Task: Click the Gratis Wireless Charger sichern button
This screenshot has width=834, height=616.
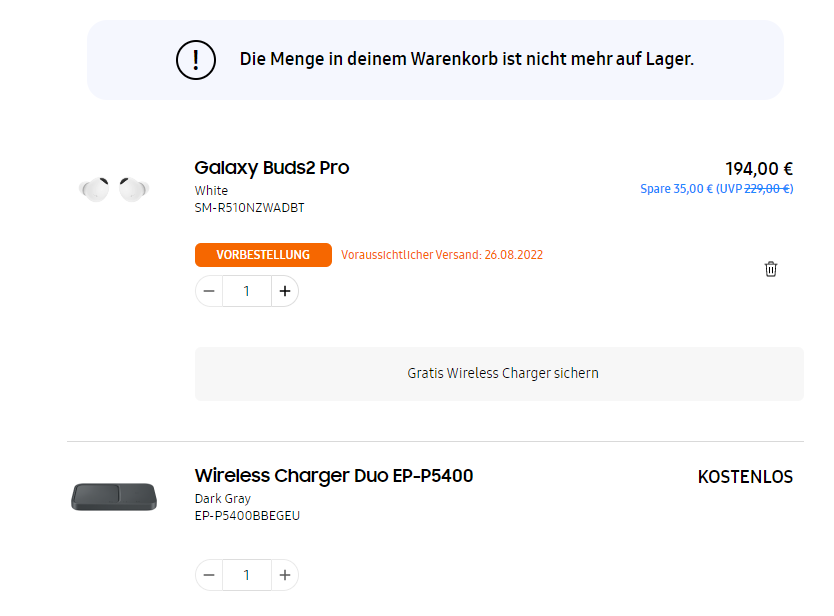Action: [499, 373]
